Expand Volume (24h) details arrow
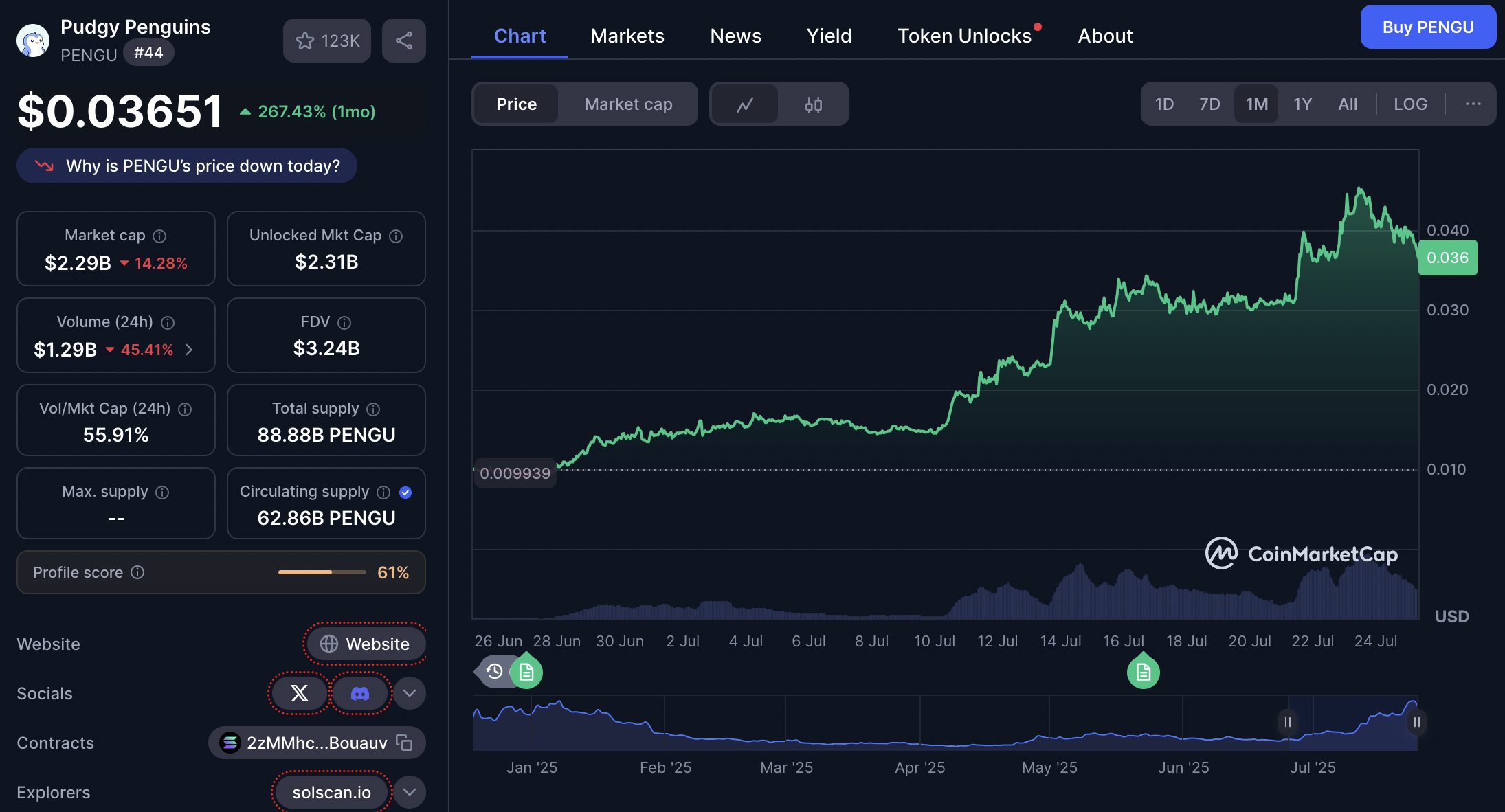Image resolution: width=1505 pixels, height=812 pixels. tap(189, 350)
